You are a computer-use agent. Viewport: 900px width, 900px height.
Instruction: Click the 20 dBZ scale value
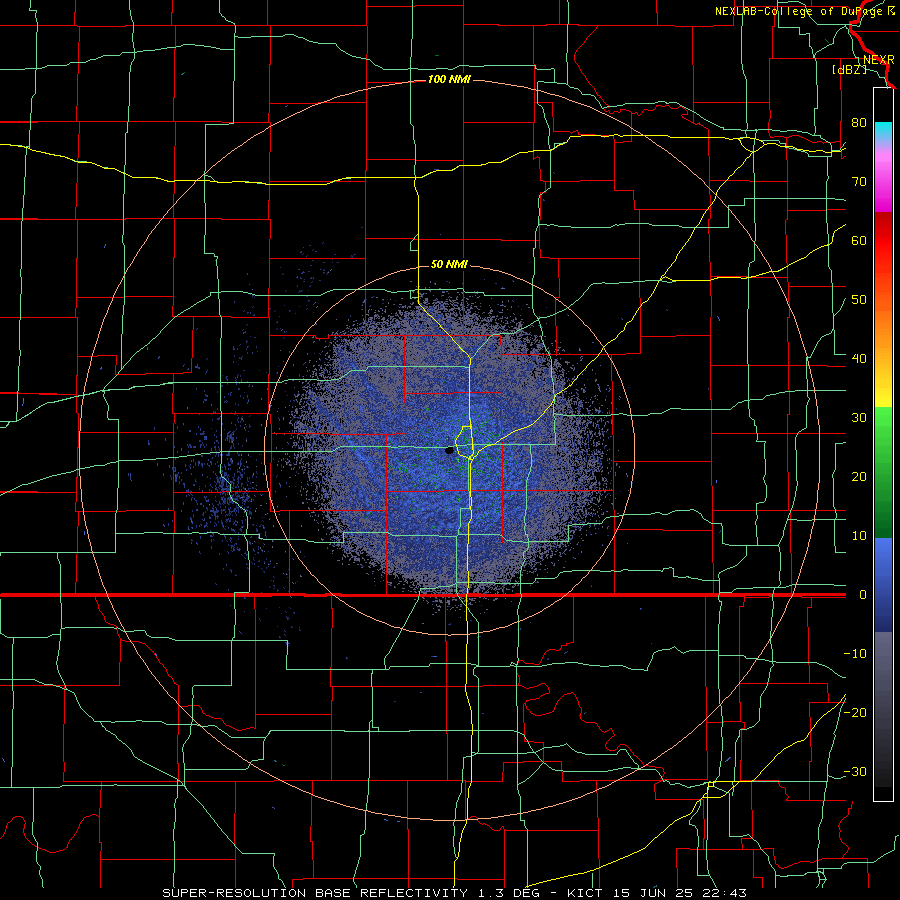tap(859, 477)
